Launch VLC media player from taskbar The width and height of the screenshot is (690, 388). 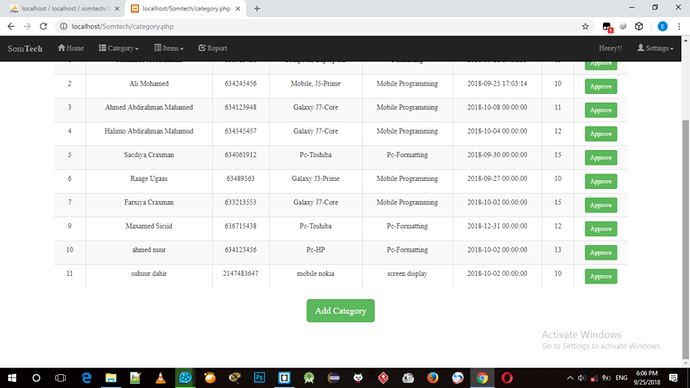coord(161,378)
